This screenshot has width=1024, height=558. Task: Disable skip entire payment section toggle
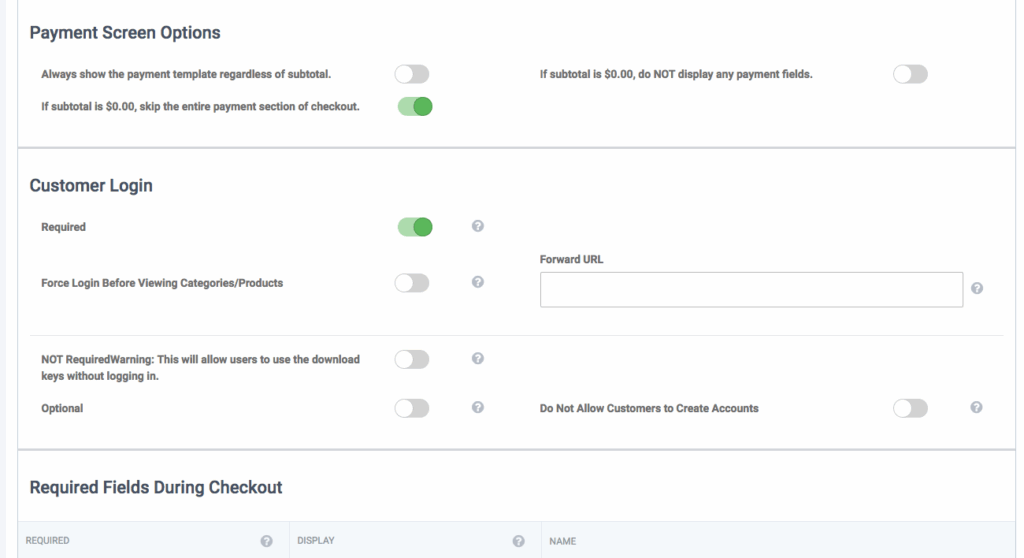click(x=414, y=106)
